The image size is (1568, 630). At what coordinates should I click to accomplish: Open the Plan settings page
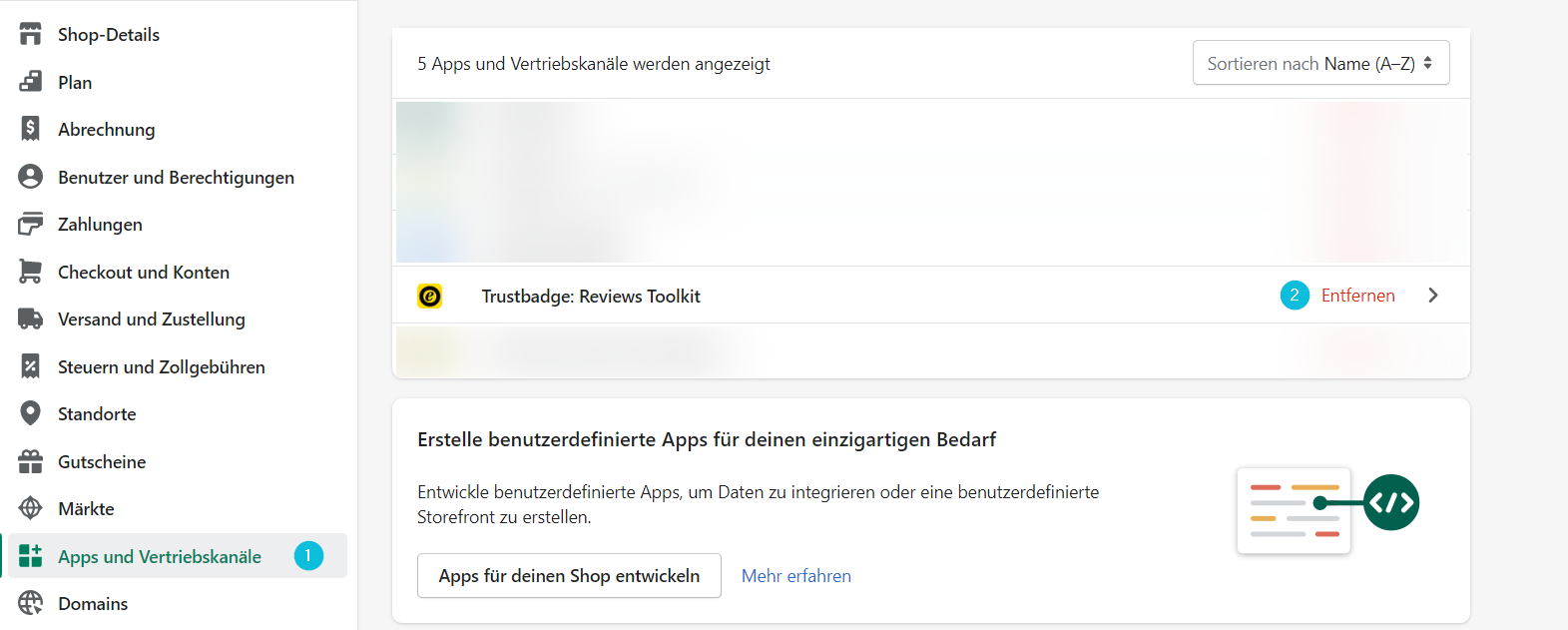pos(75,83)
